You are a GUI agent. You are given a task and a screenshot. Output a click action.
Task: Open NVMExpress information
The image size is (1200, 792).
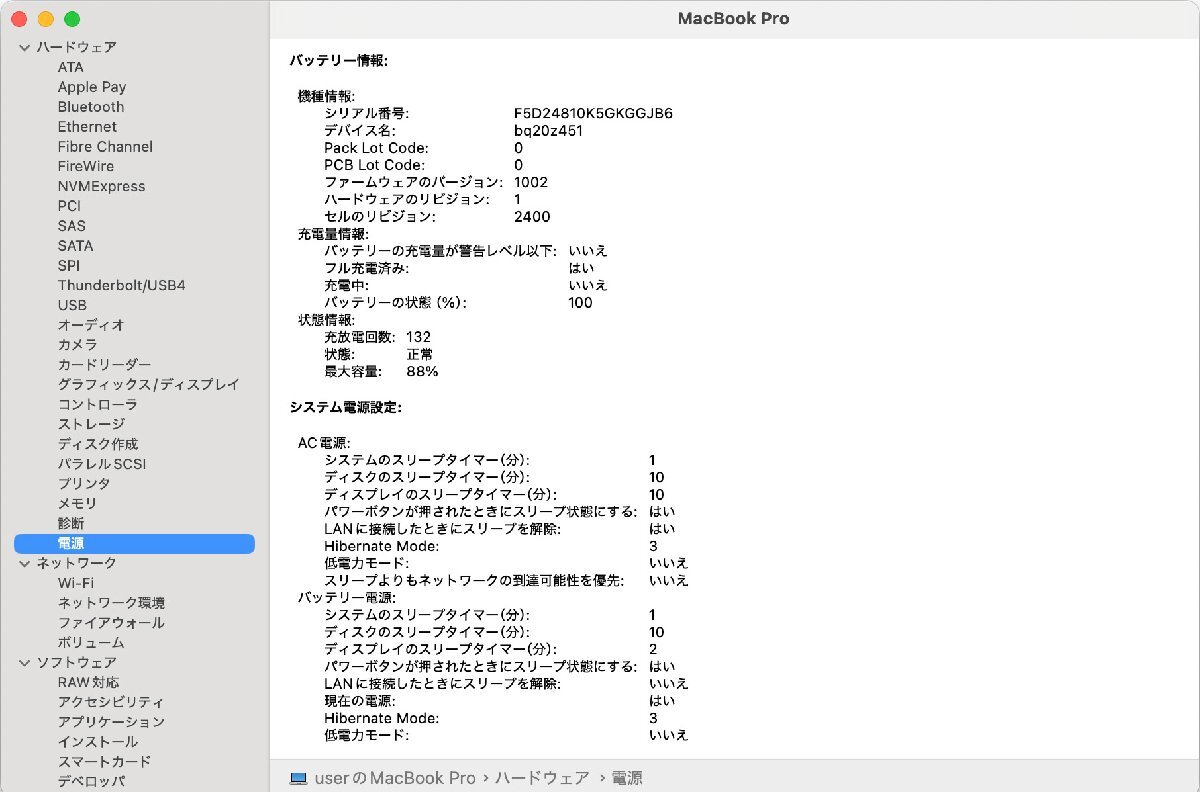tap(101, 186)
